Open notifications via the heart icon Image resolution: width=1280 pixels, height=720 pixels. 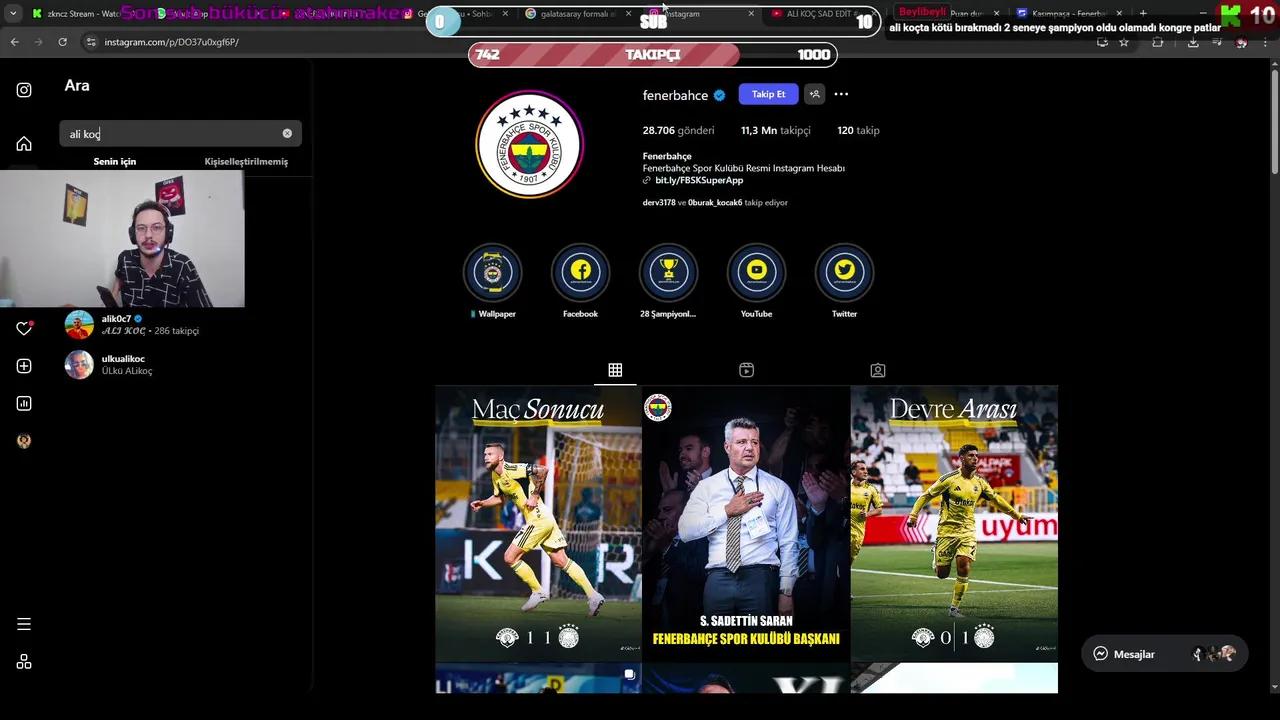(24, 328)
